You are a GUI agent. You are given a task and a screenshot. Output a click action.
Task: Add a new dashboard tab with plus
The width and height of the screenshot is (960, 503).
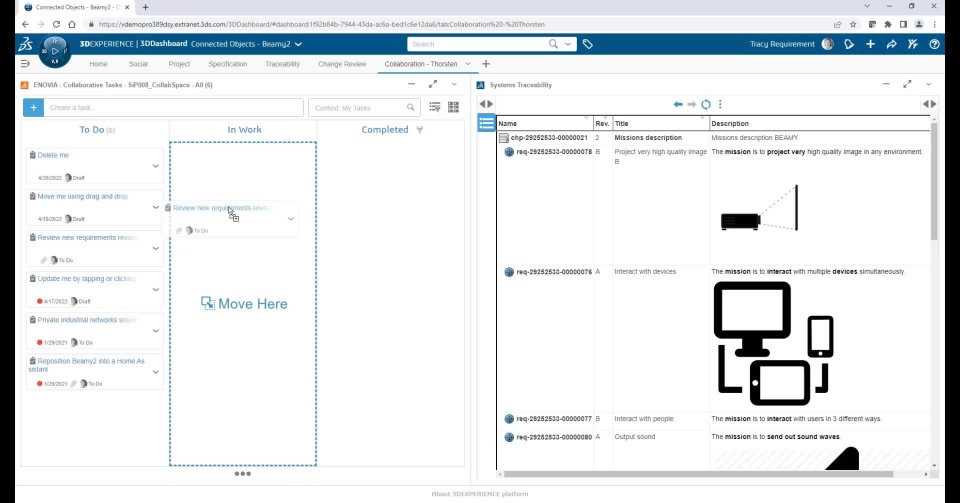(x=486, y=64)
